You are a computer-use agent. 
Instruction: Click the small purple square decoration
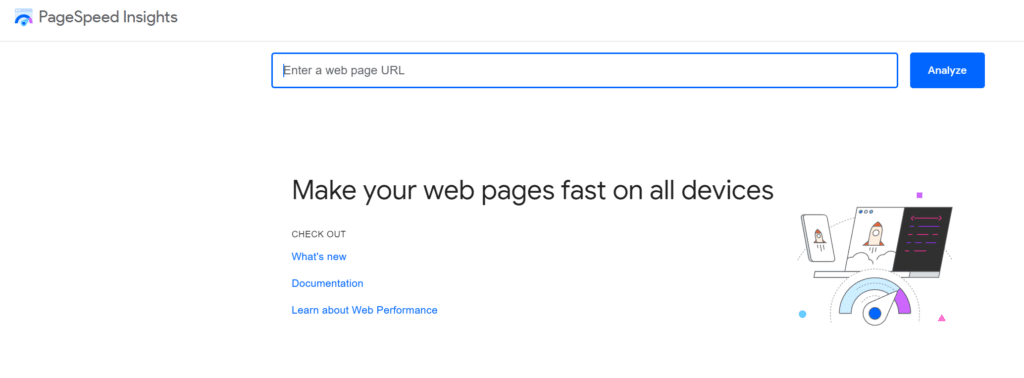click(x=920, y=195)
